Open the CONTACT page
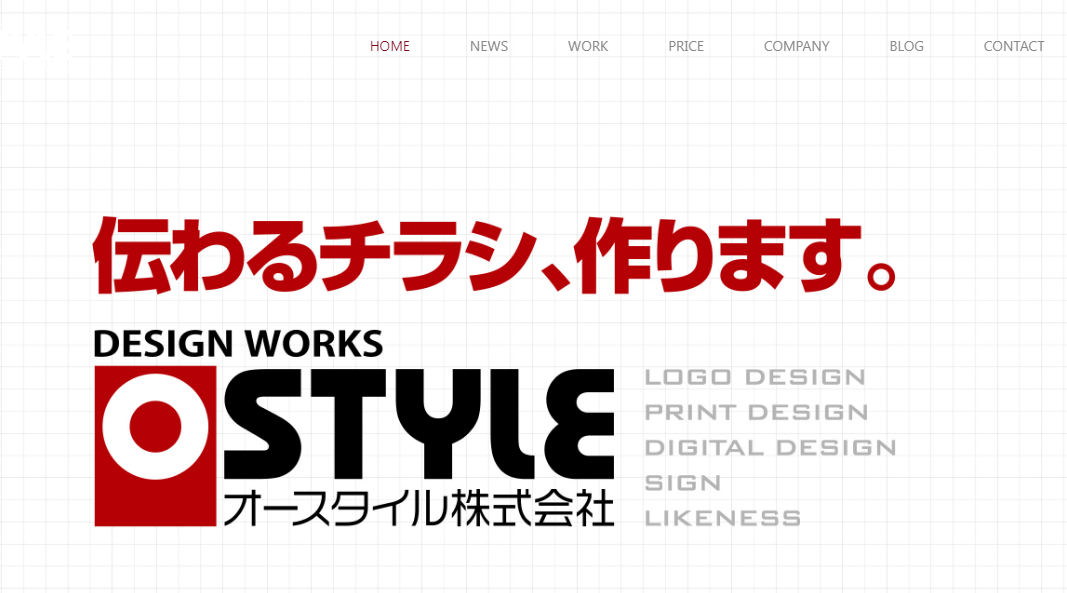The height and width of the screenshot is (593, 1067). point(1013,46)
